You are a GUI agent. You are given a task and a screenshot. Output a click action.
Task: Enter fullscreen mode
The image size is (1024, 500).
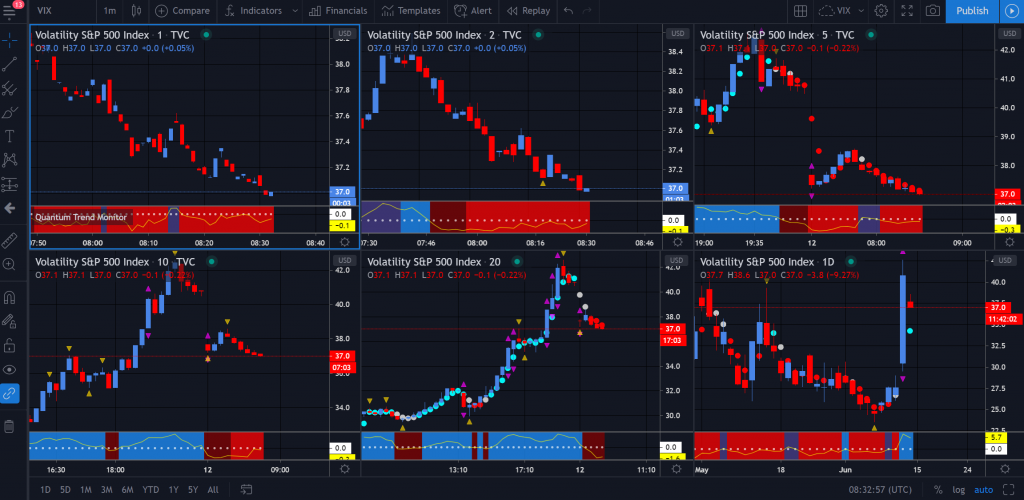coord(907,10)
